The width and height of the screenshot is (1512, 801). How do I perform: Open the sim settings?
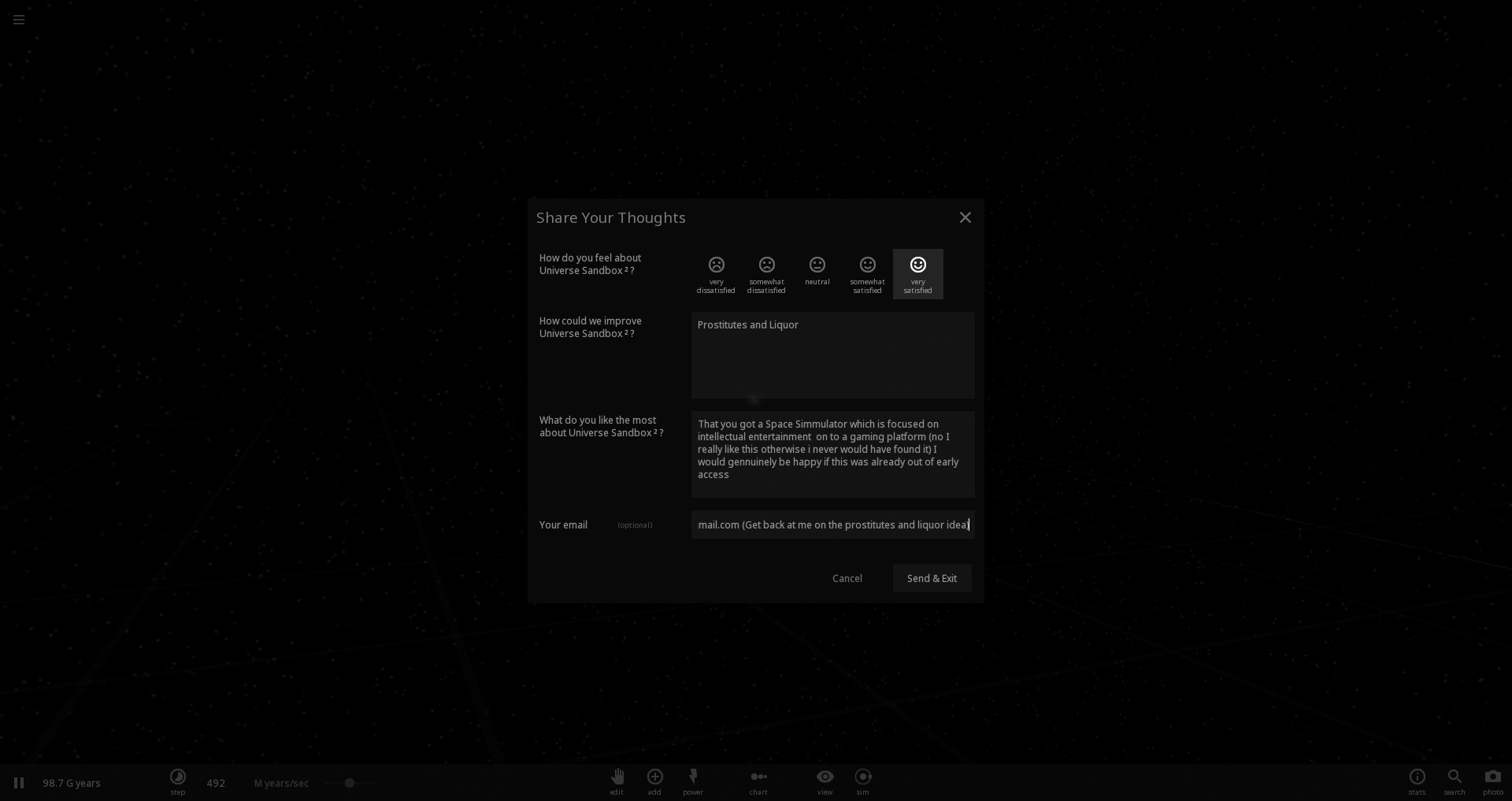pos(863,781)
